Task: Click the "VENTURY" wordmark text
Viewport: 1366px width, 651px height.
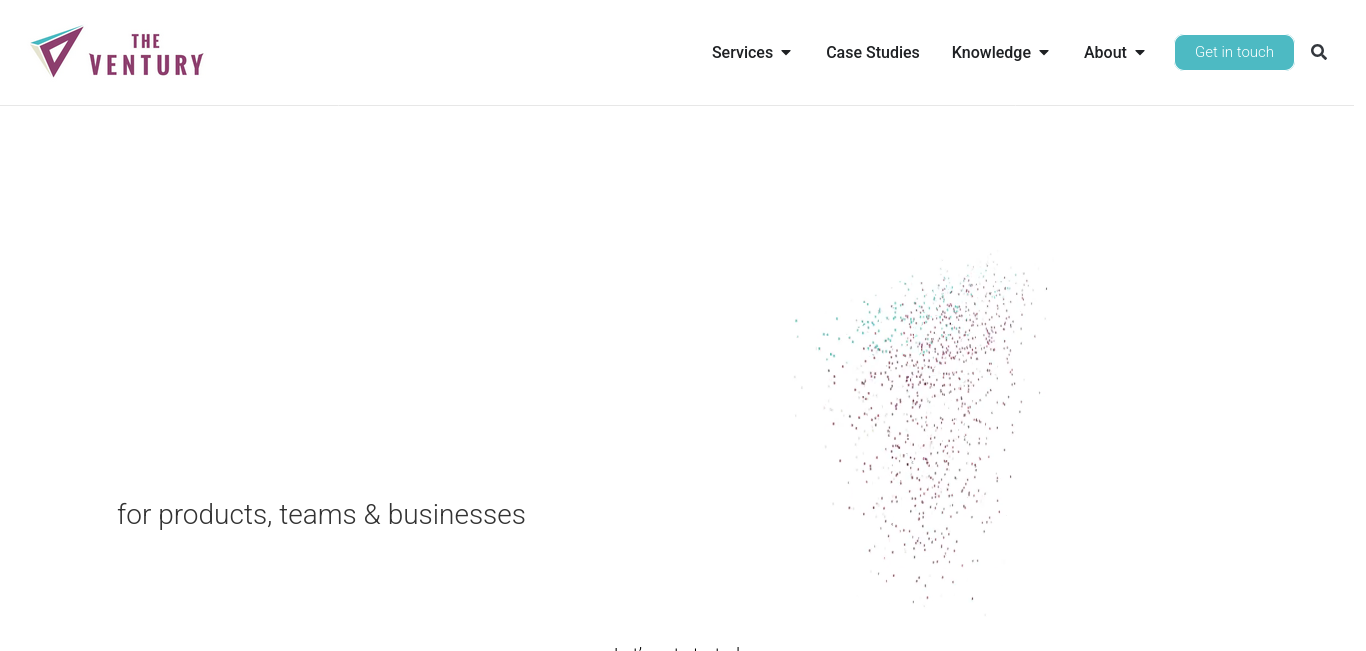Action: 146,65
